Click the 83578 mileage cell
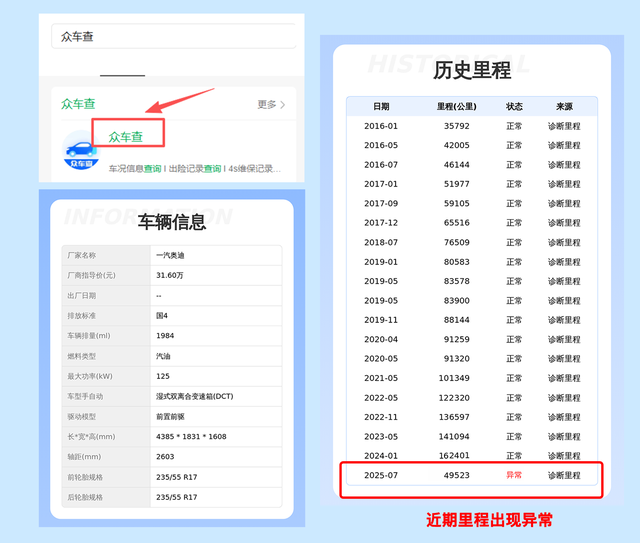The width and height of the screenshot is (640, 543). (457, 281)
